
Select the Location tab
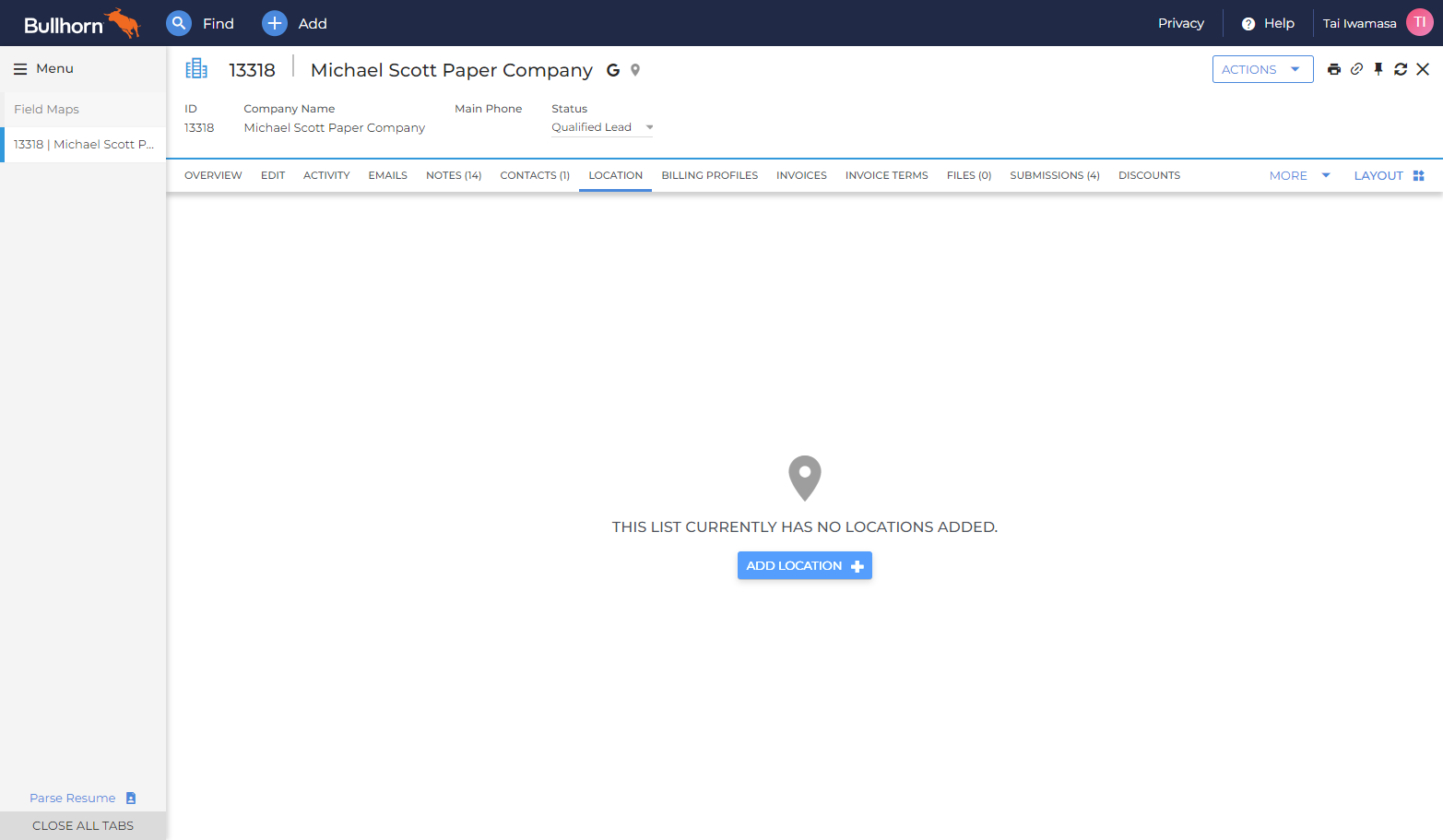click(x=615, y=175)
